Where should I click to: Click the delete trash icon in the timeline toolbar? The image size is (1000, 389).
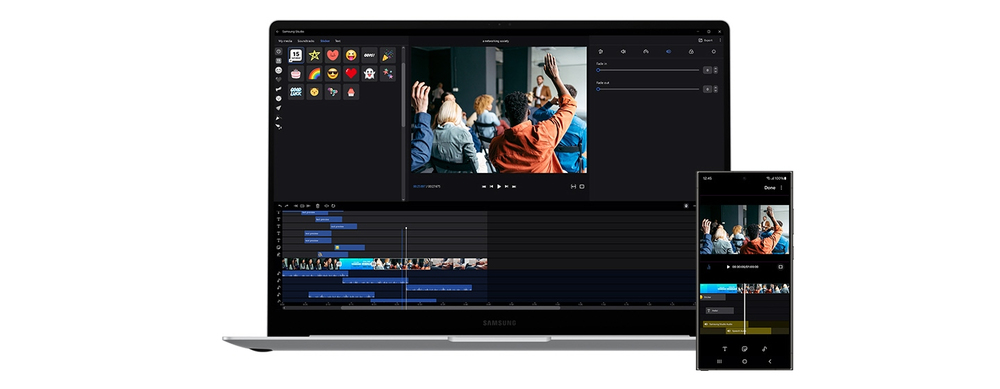coord(318,206)
